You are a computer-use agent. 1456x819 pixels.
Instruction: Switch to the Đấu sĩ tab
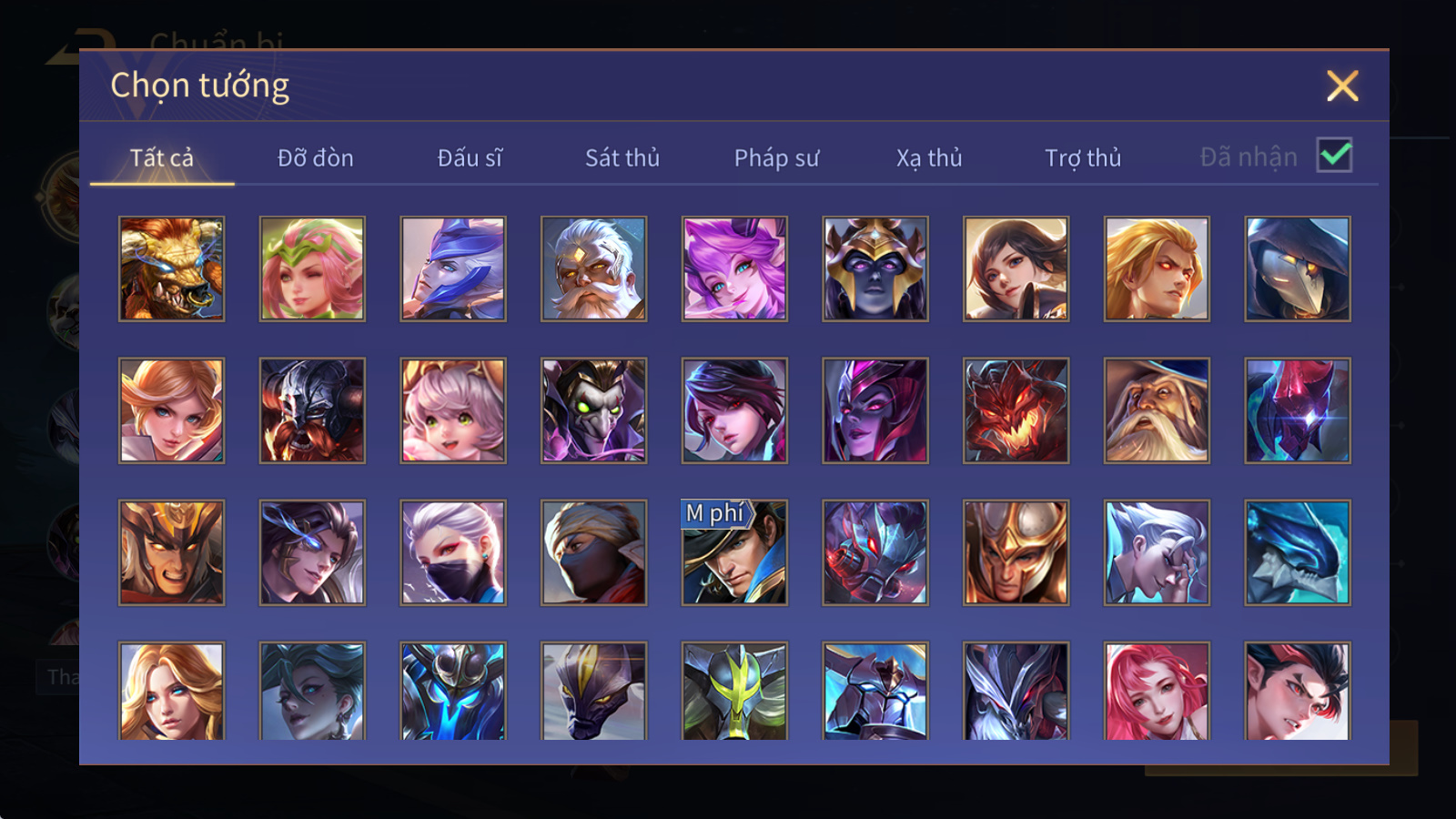tap(470, 157)
